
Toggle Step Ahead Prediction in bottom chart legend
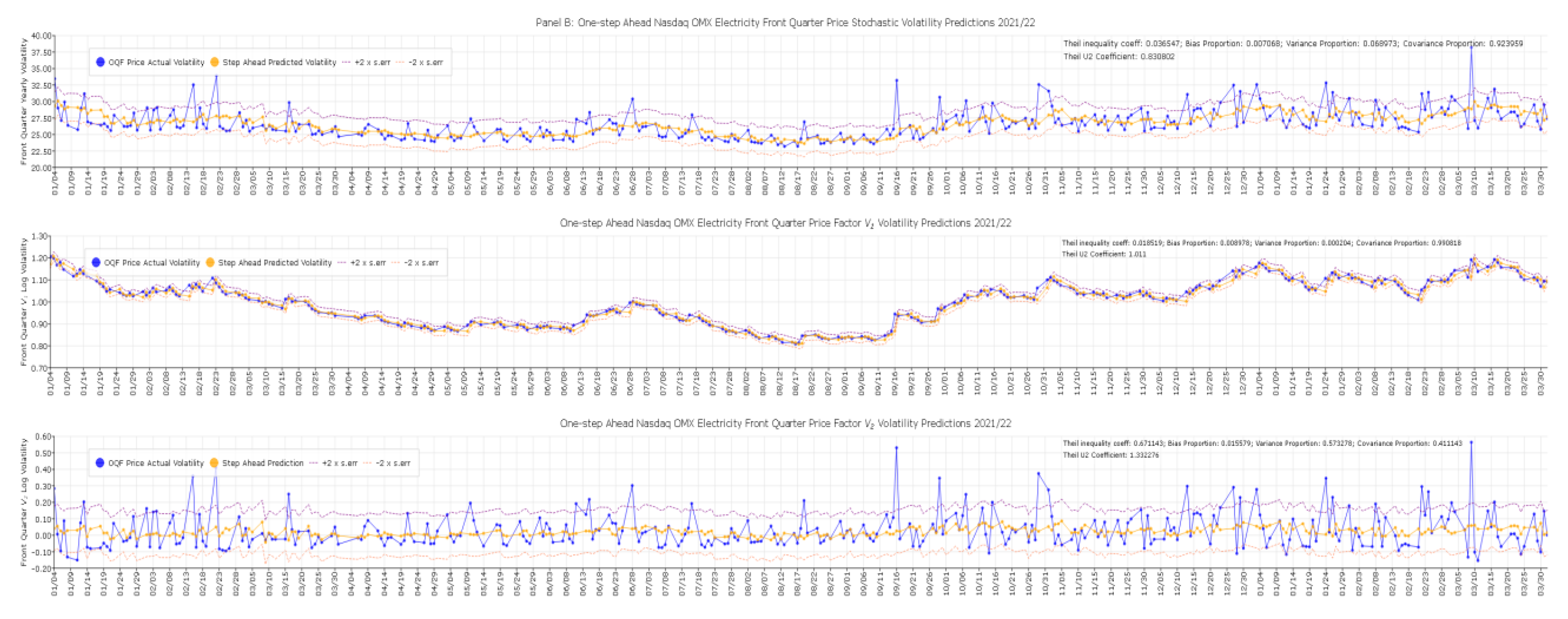pos(262,462)
